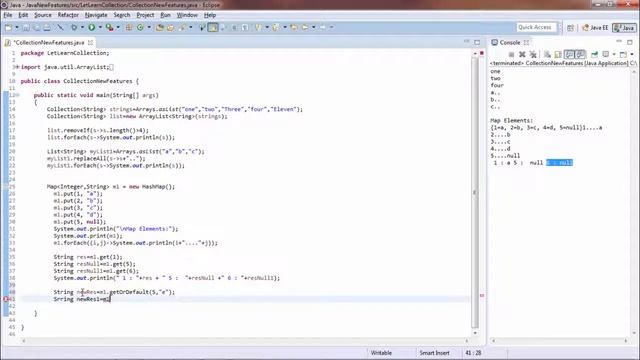Open the Refactor menu
The height and width of the screenshot is (360, 640).
click(68, 15)
